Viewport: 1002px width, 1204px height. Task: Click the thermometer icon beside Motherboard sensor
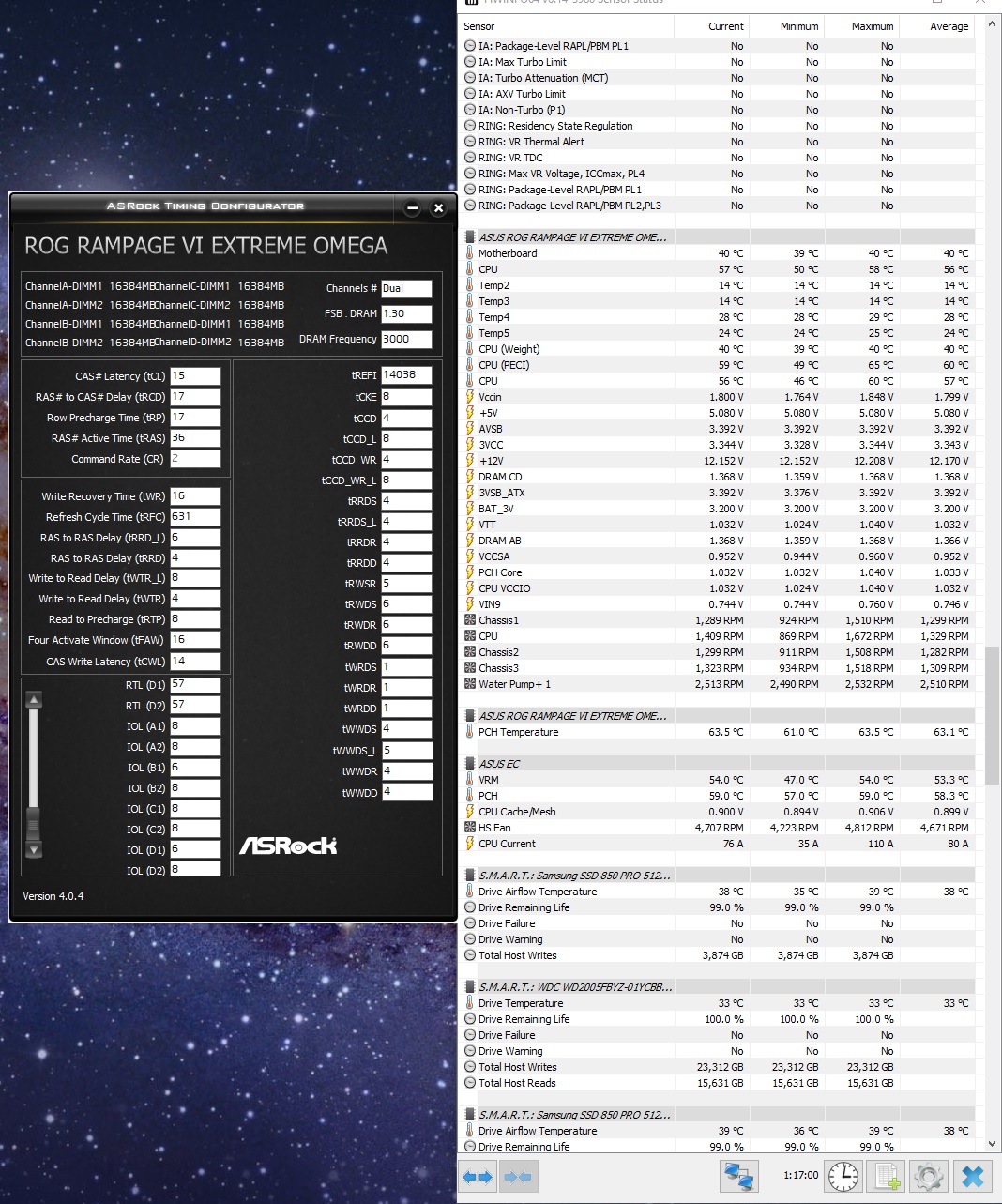pyautogui.click(x=470, y=253)
